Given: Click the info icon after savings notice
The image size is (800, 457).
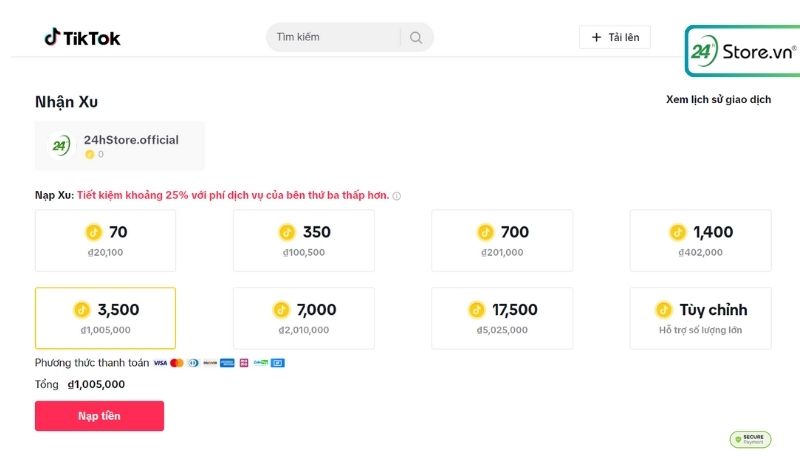Looking at the screenshot, I should pos(396,196).
